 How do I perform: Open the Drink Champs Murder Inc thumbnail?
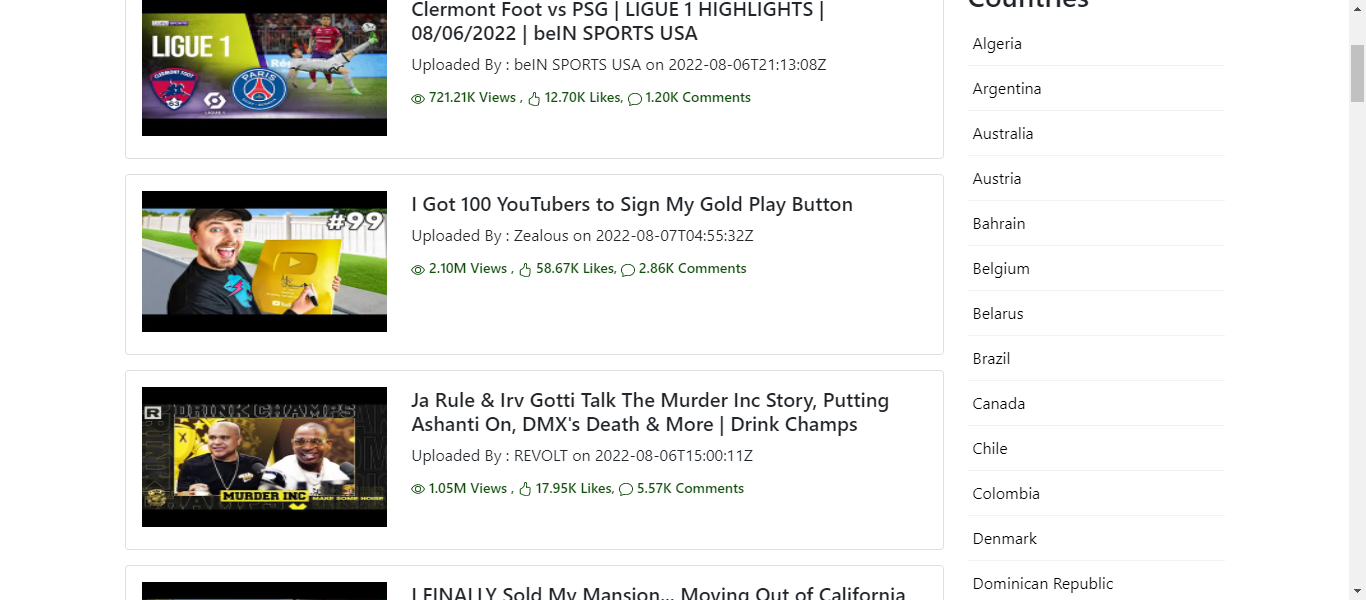(264, 457)
